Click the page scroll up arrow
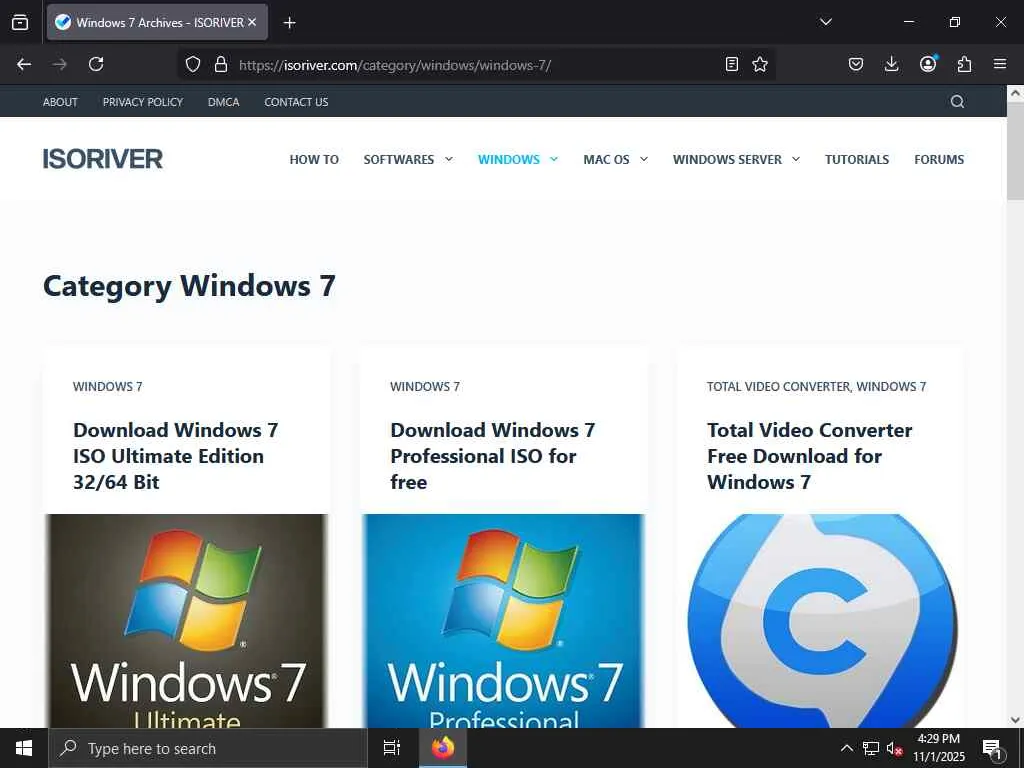 1015,93
